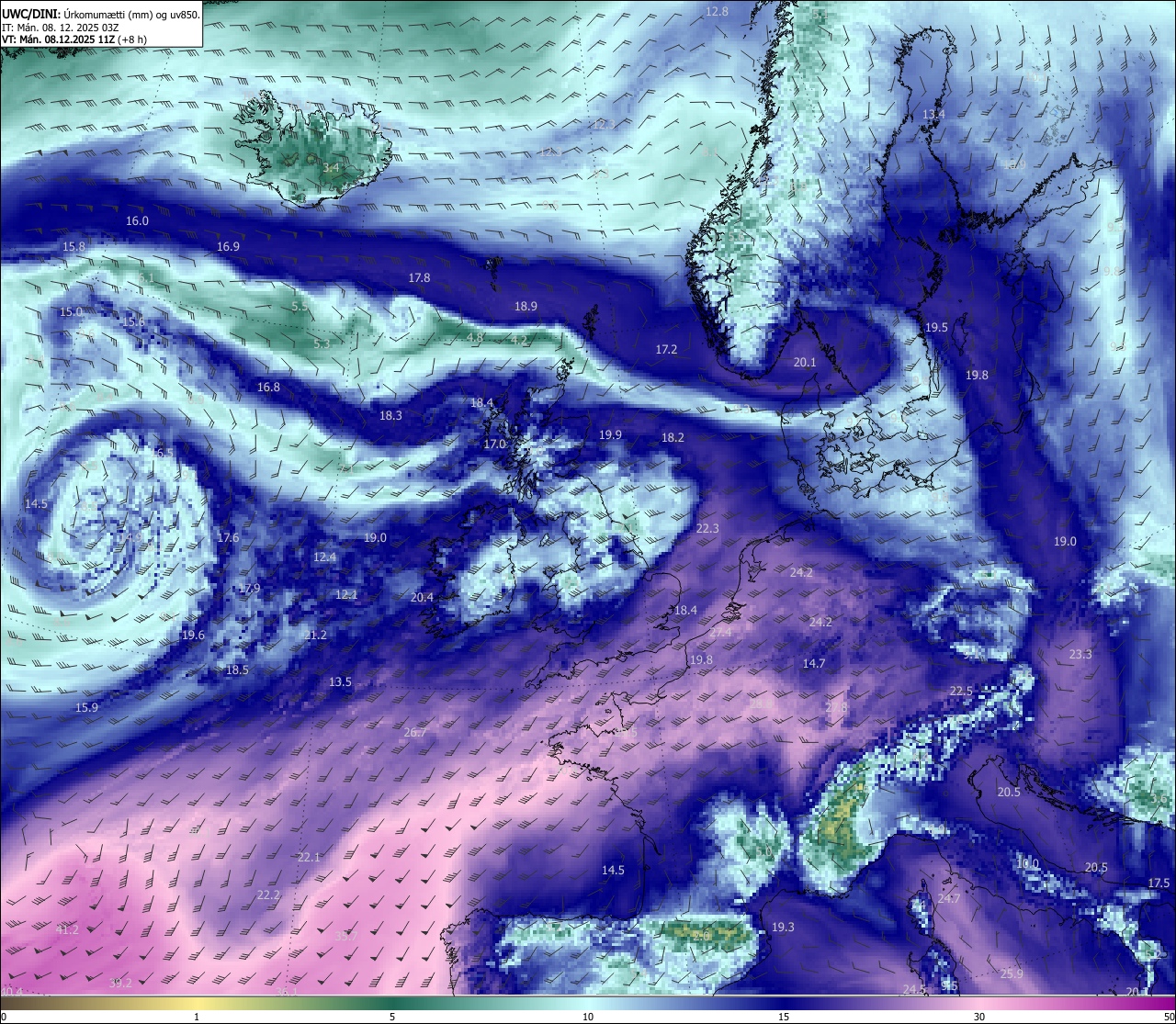Click the 19.9 value east of Scotland

(610, 434)
